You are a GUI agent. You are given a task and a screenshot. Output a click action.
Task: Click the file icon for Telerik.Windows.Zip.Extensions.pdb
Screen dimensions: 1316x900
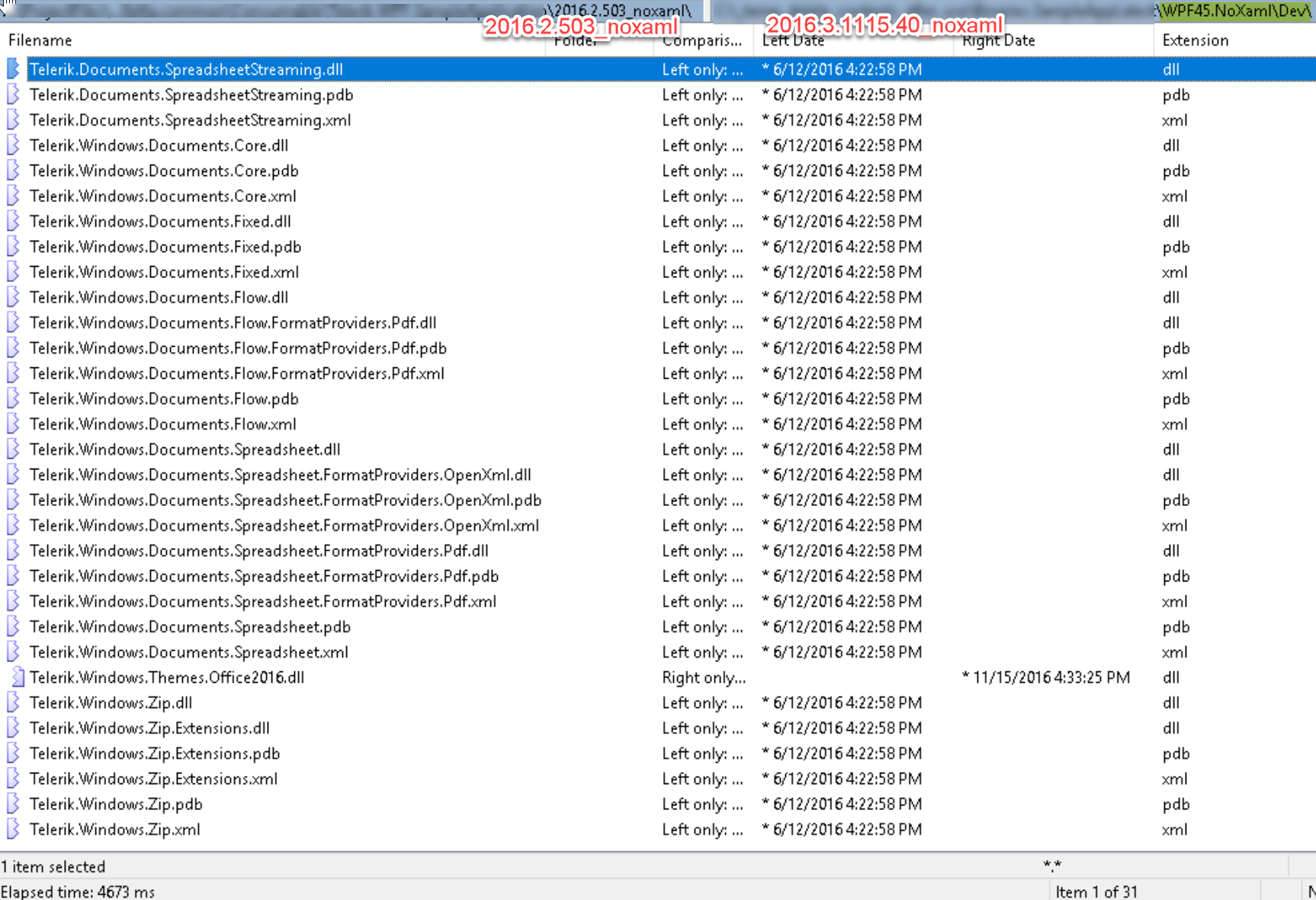click(13, 754)
